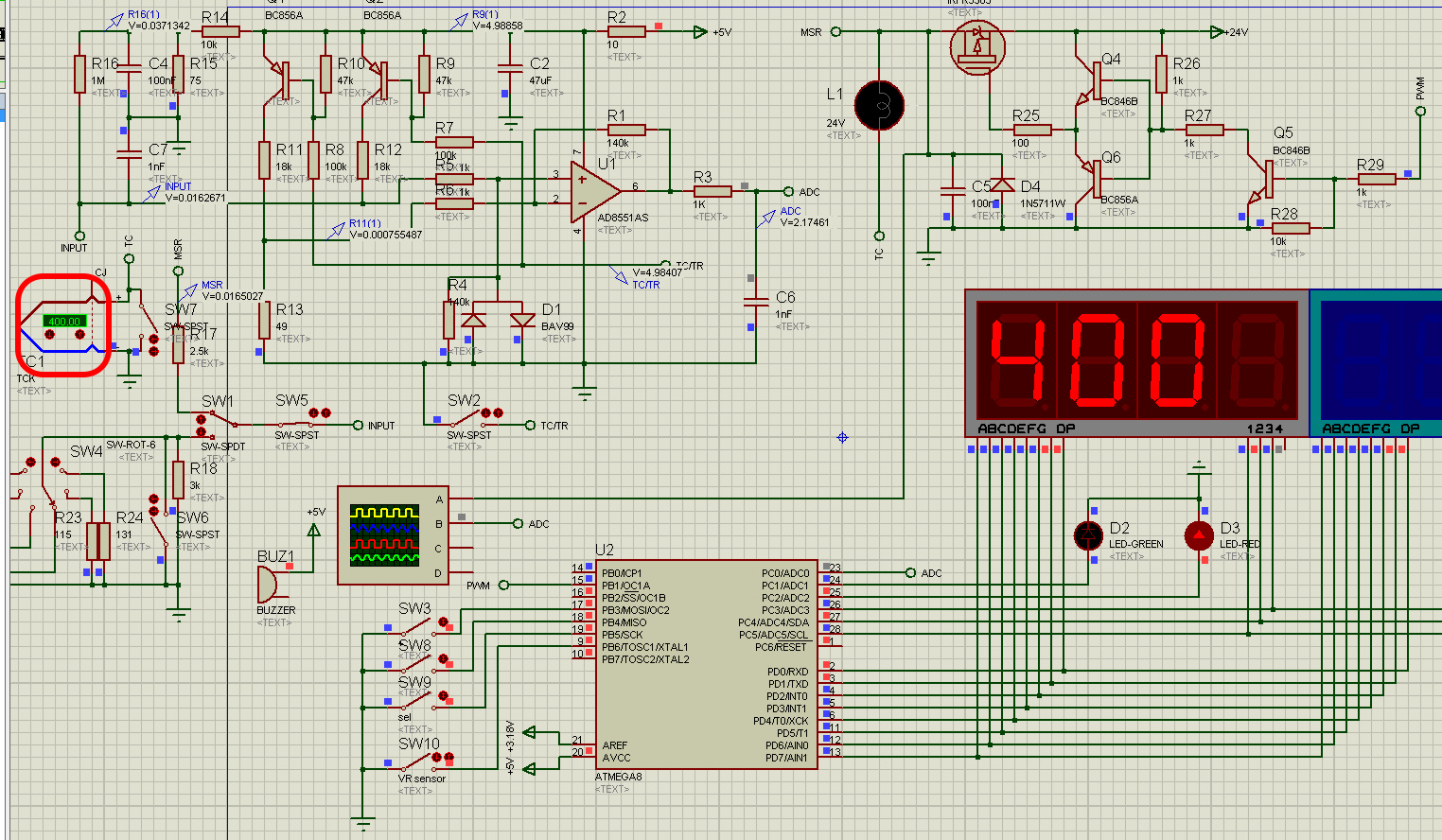Select capacitor C2 47uF
Image resolution: width=1442 pixels, height=840 pixels.
pyautogui.click(x=510, y=67)
